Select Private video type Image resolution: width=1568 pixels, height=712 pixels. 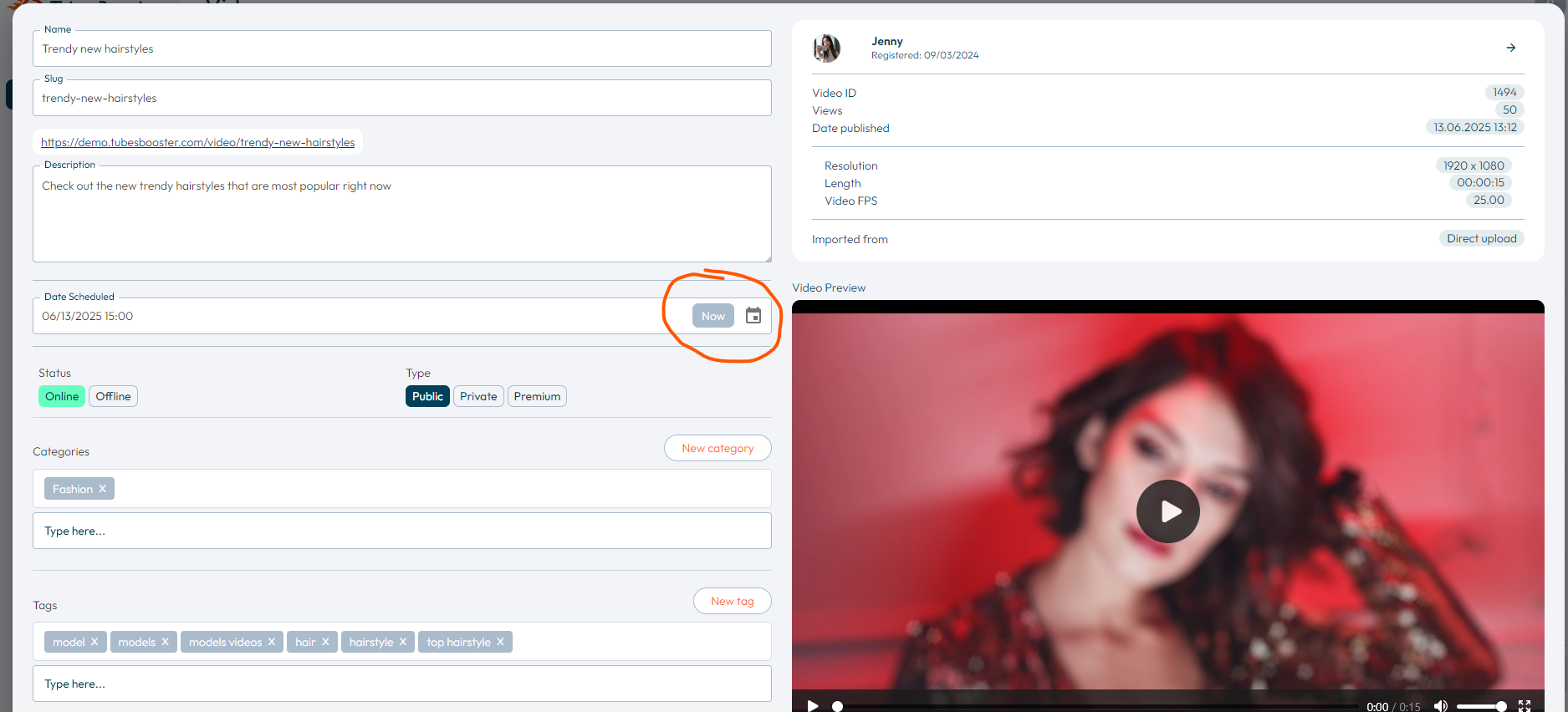478,396
